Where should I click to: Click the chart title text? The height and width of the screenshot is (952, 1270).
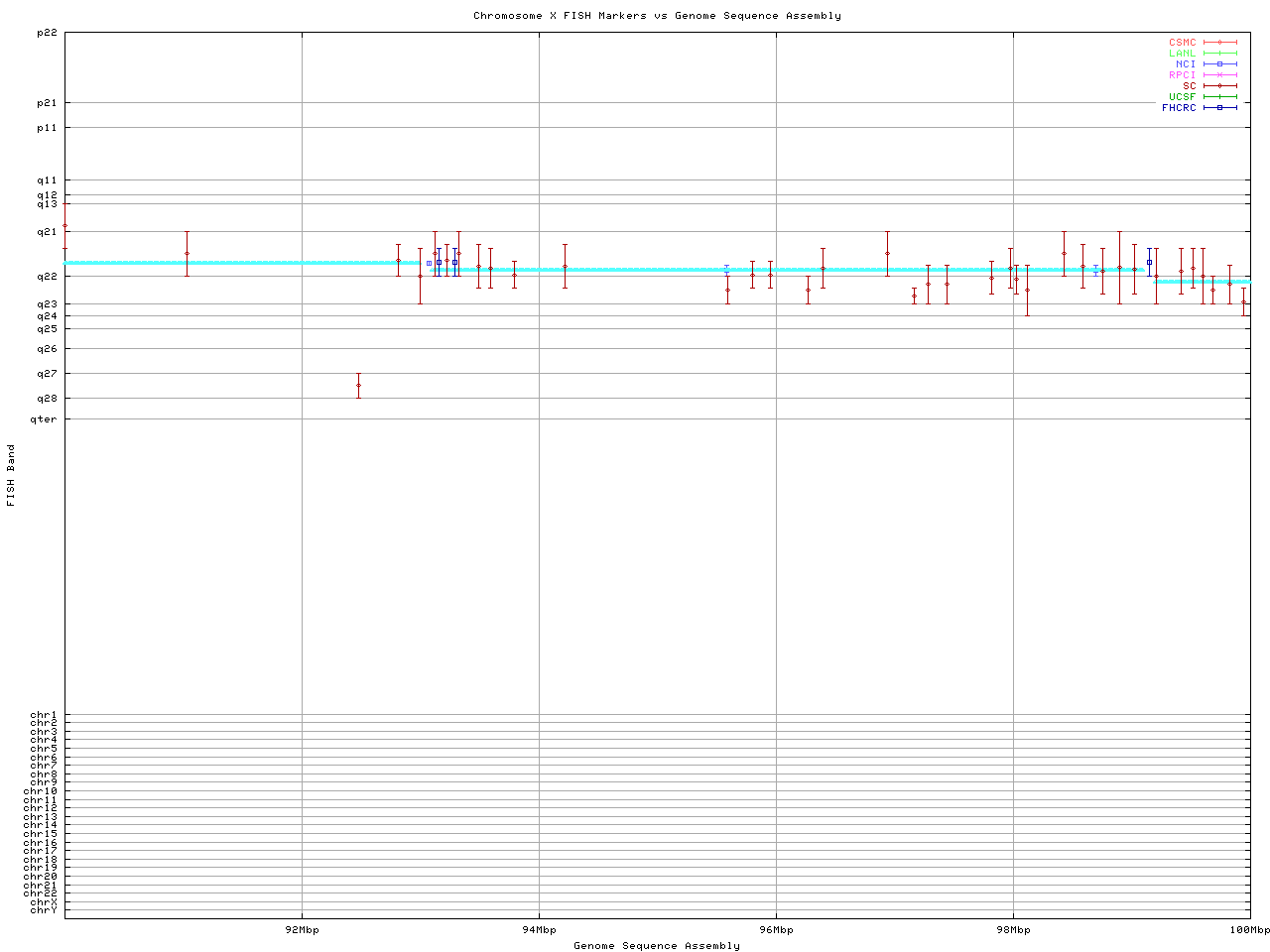coord(657,16)
